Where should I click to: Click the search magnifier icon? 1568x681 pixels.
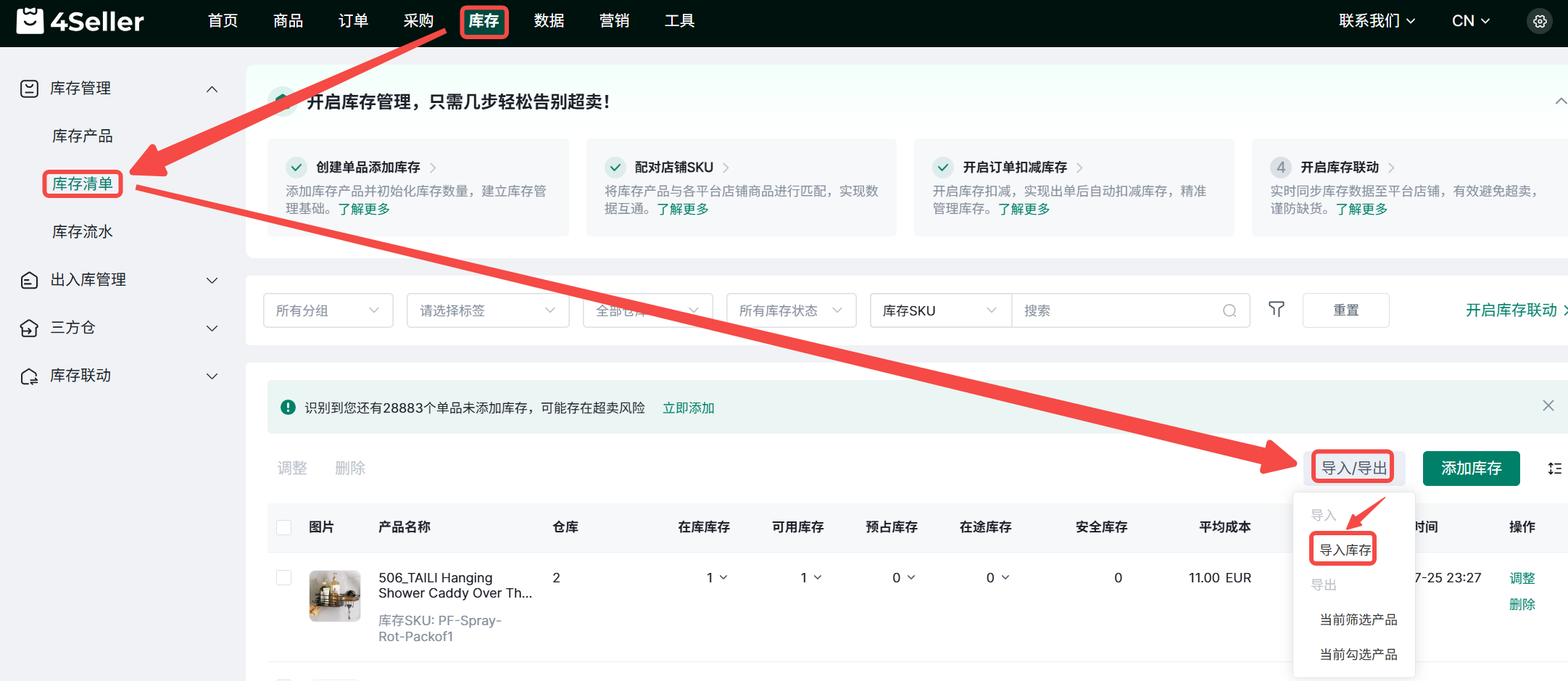click(1229, 310)
